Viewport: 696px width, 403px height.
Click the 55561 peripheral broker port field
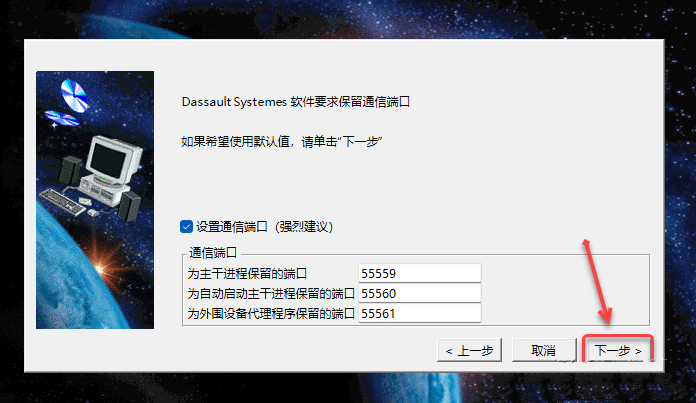pyautogui.click(x=419, y=313)
